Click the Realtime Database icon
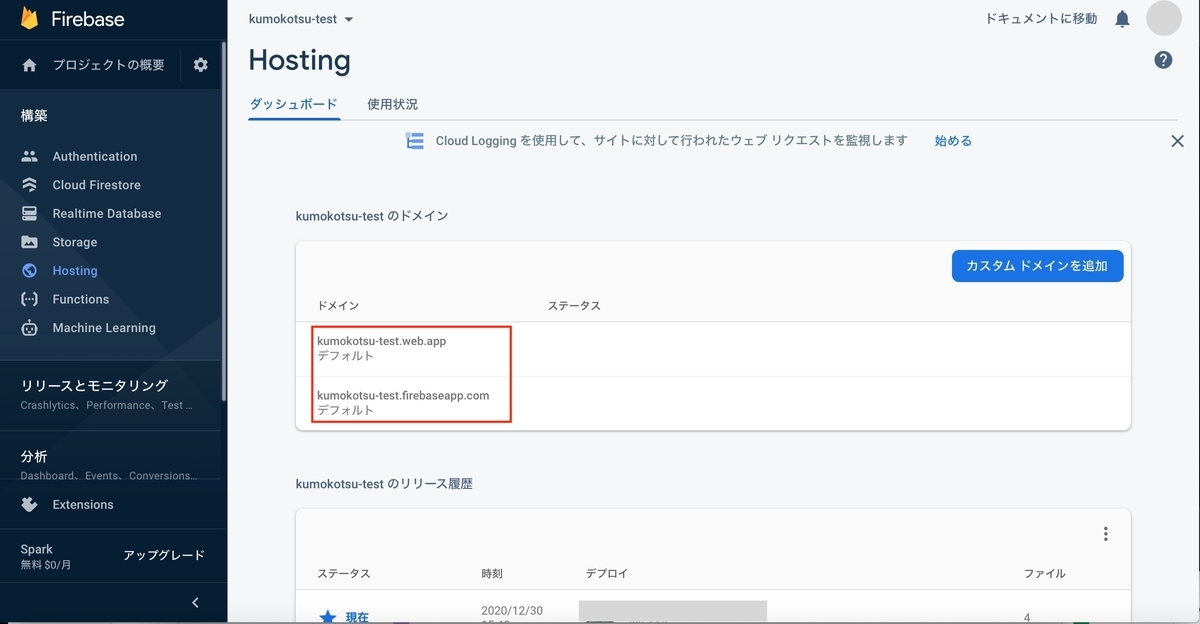Viewport: 1200px width, 624px height. click(x=29, y=214)
